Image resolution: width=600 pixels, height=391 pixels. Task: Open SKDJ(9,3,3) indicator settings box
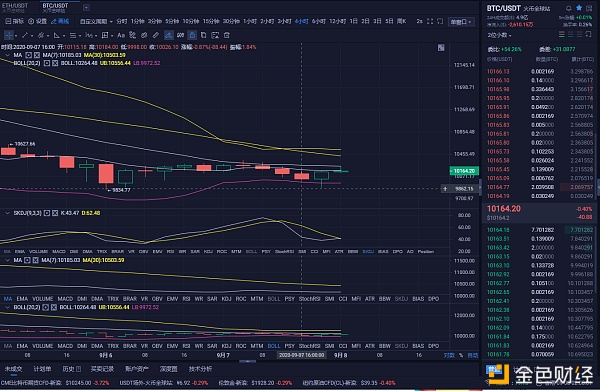tap(47, 213)
